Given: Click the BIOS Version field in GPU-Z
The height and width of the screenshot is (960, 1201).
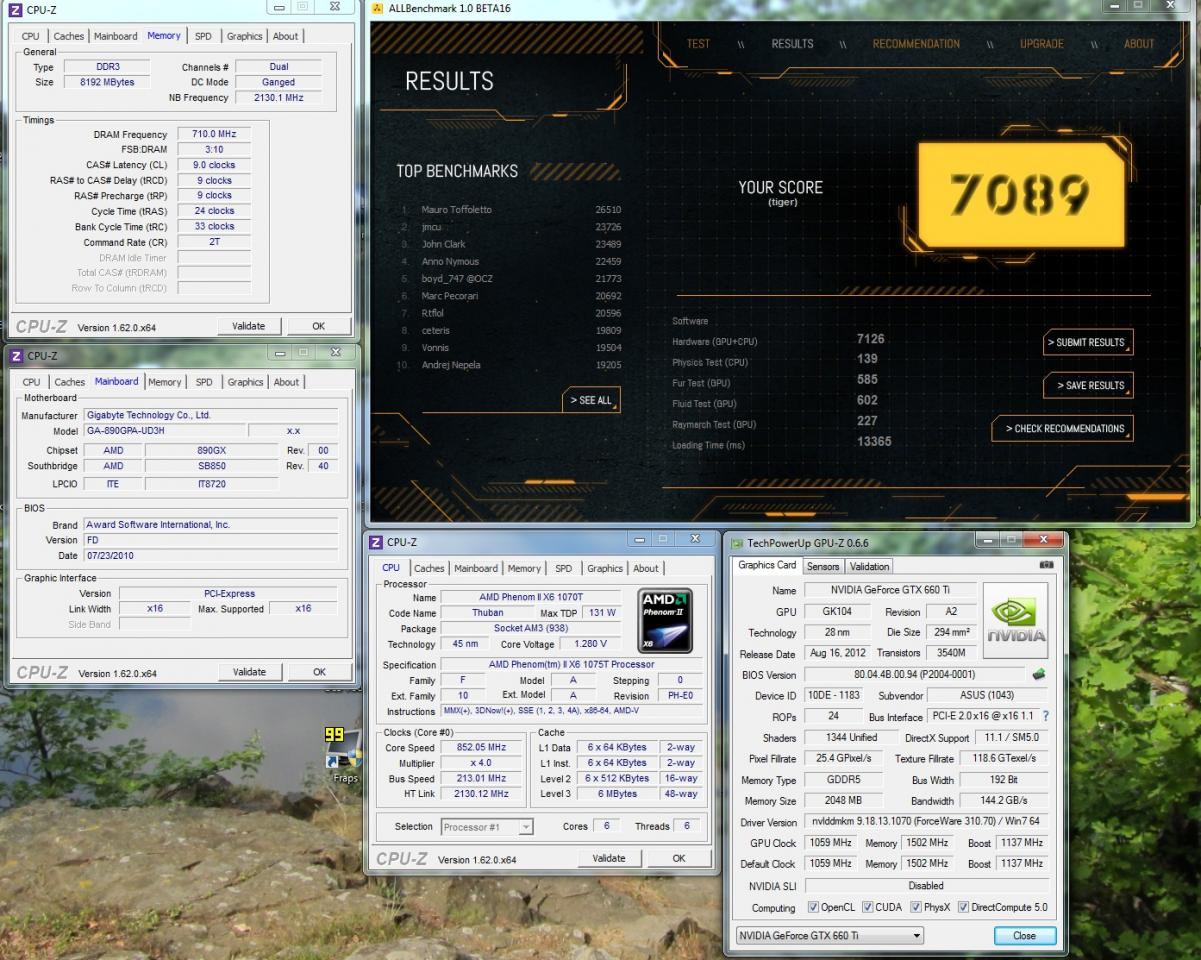Looking at the screenshot, I should [x=913, y=675].
